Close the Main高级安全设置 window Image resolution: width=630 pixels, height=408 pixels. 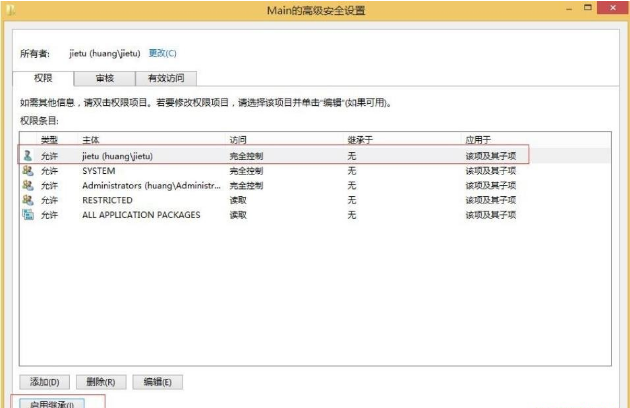coord(612,8)
